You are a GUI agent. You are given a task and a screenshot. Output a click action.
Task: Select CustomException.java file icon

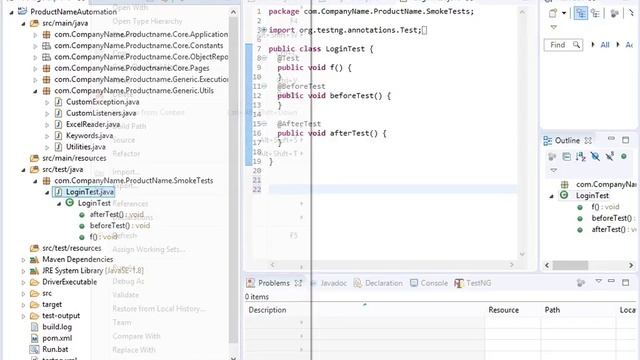pyautogui.click(x=58, y=102)
